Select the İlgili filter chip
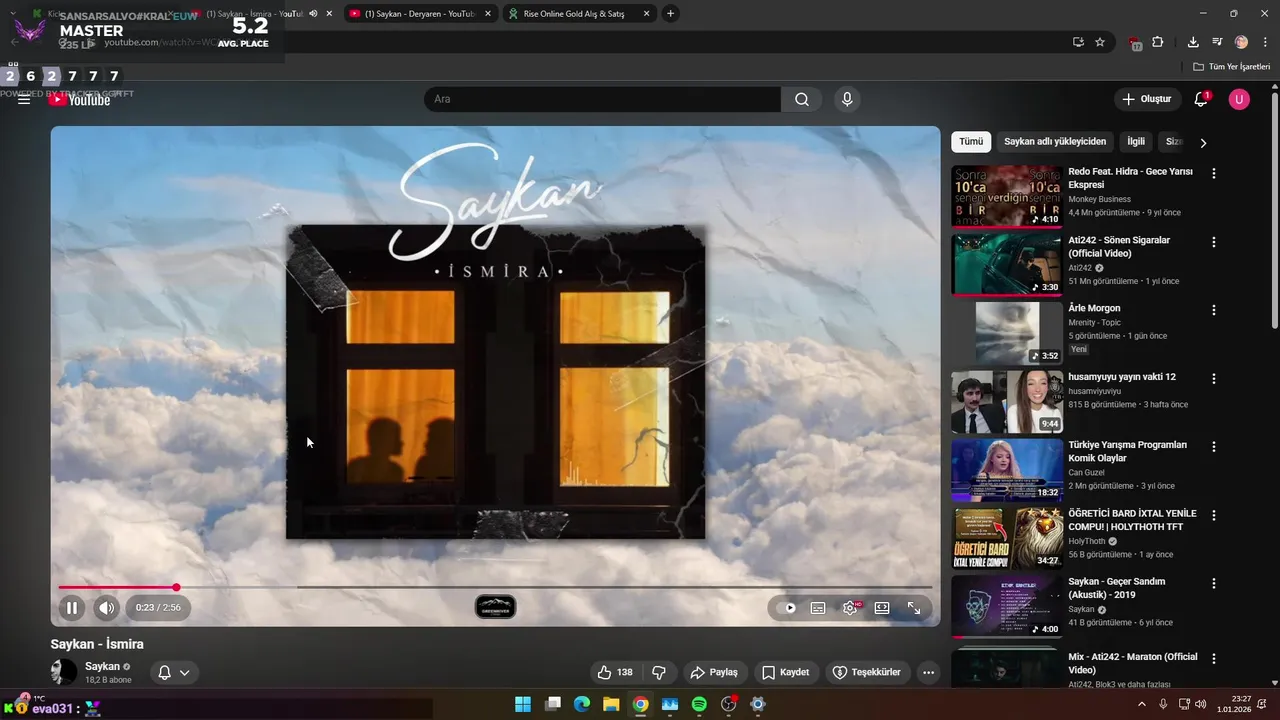 (x=1136, y=142)
